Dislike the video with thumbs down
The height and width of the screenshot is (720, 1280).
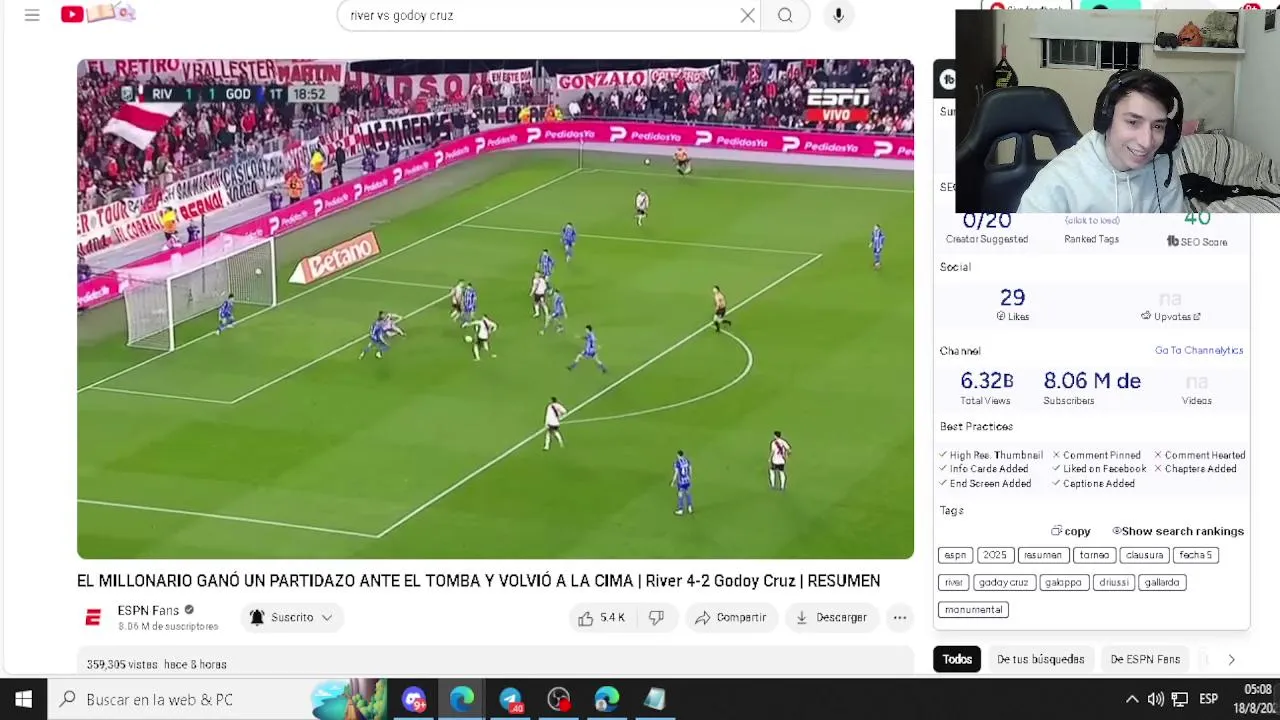point(656,618)
